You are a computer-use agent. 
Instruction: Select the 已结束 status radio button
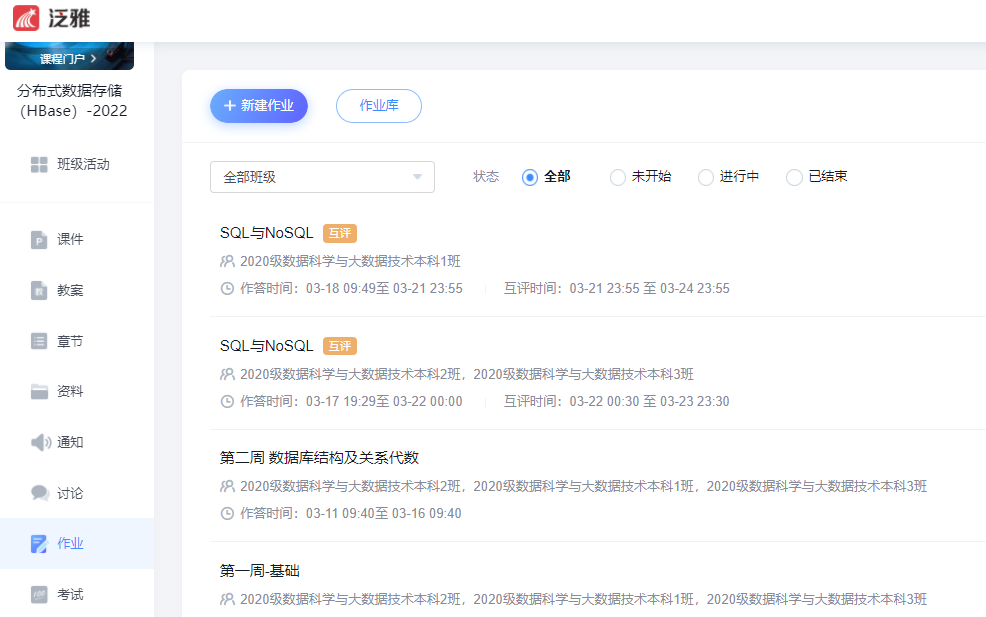click(x=794, y=177)
